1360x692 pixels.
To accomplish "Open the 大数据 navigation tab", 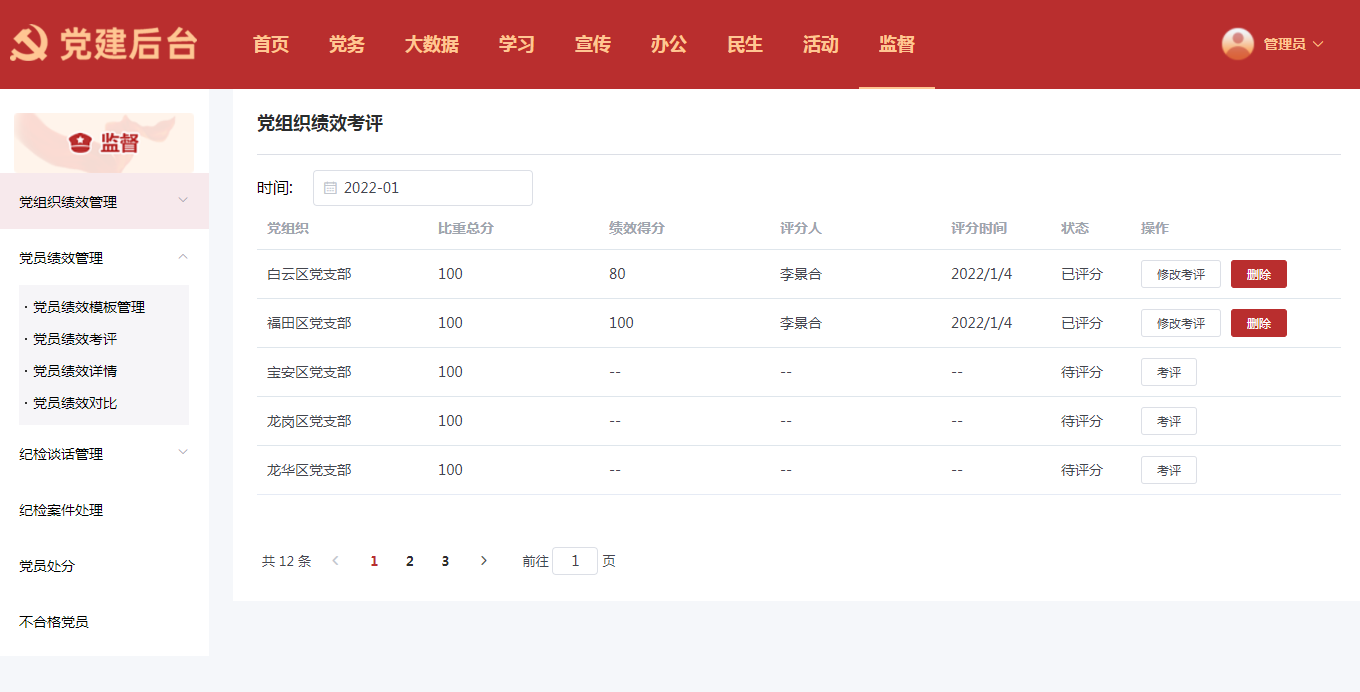I will tap(431, 44).
